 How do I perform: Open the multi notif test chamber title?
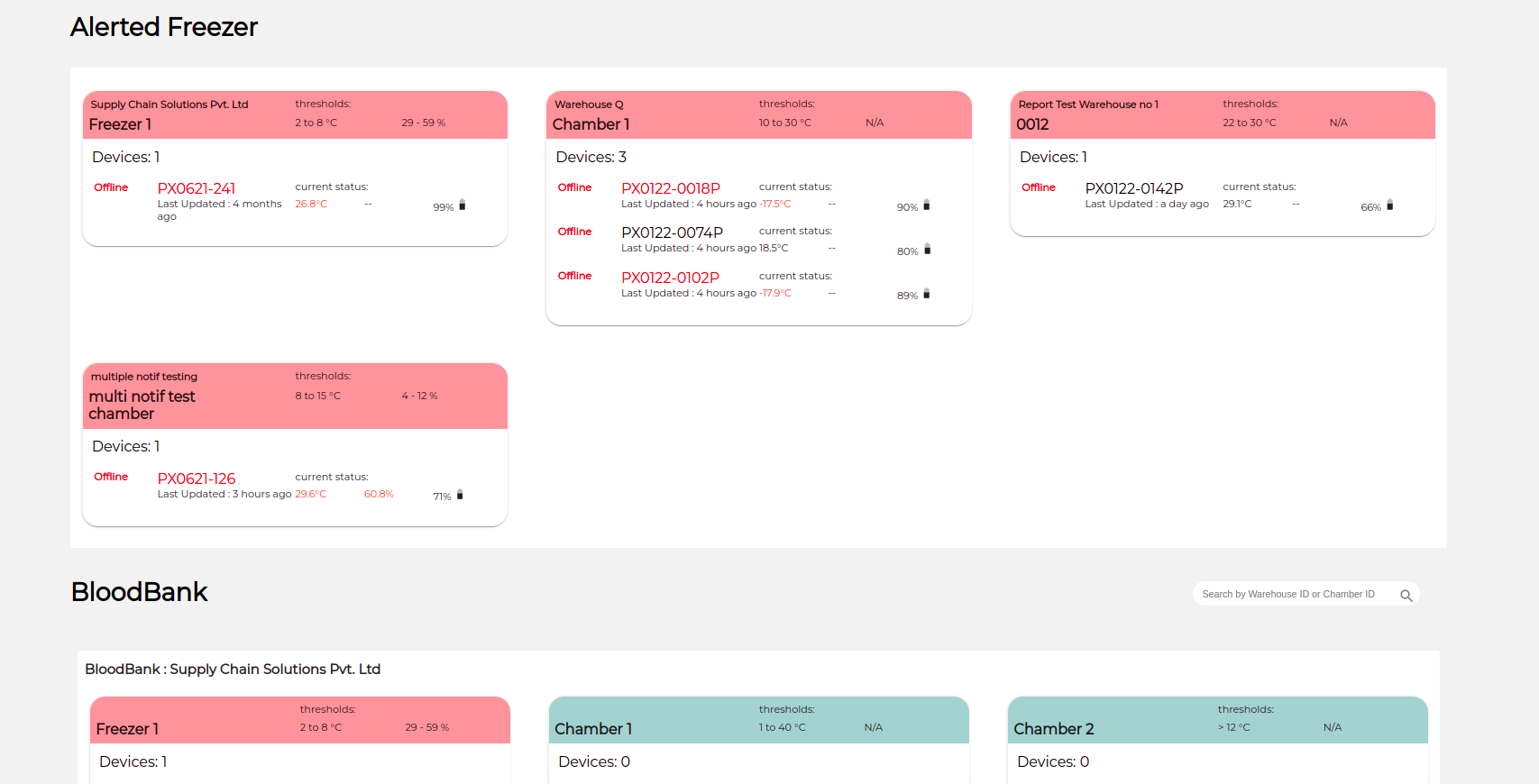[x=142, y=405]
